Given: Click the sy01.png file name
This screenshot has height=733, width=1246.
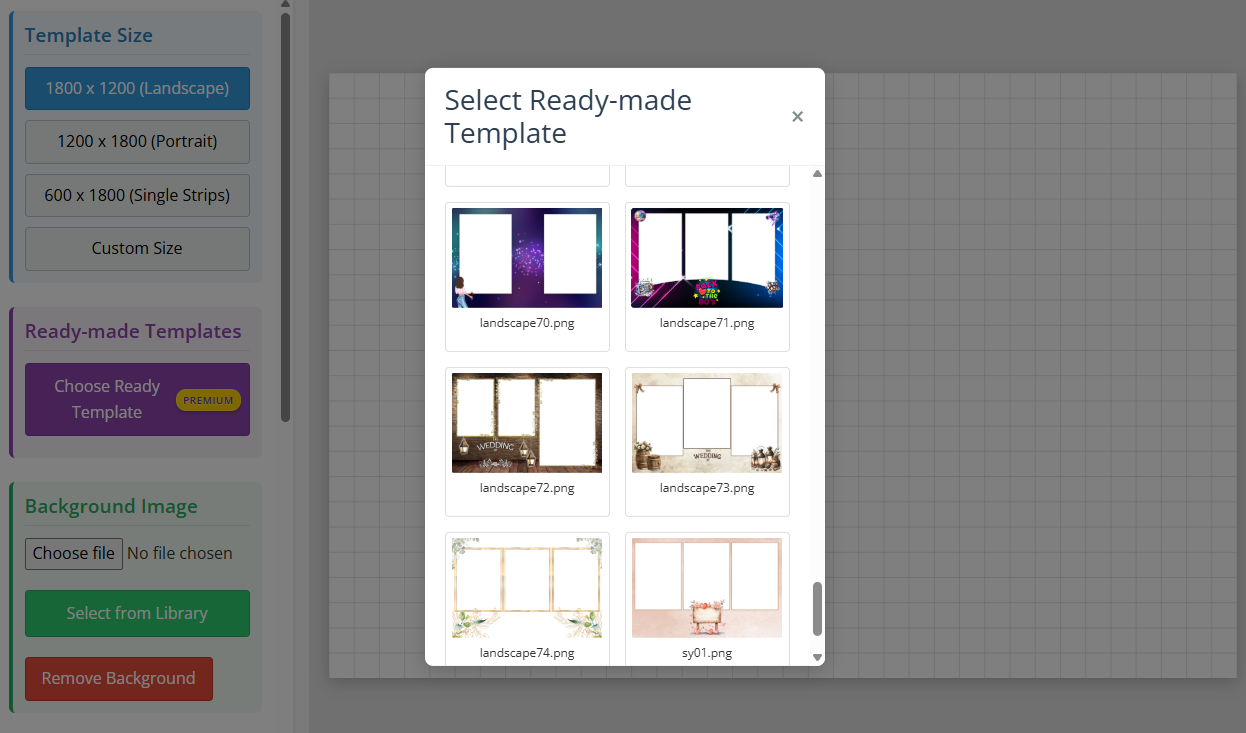Looking at the screenshot, I should click(x=707, y=653).
